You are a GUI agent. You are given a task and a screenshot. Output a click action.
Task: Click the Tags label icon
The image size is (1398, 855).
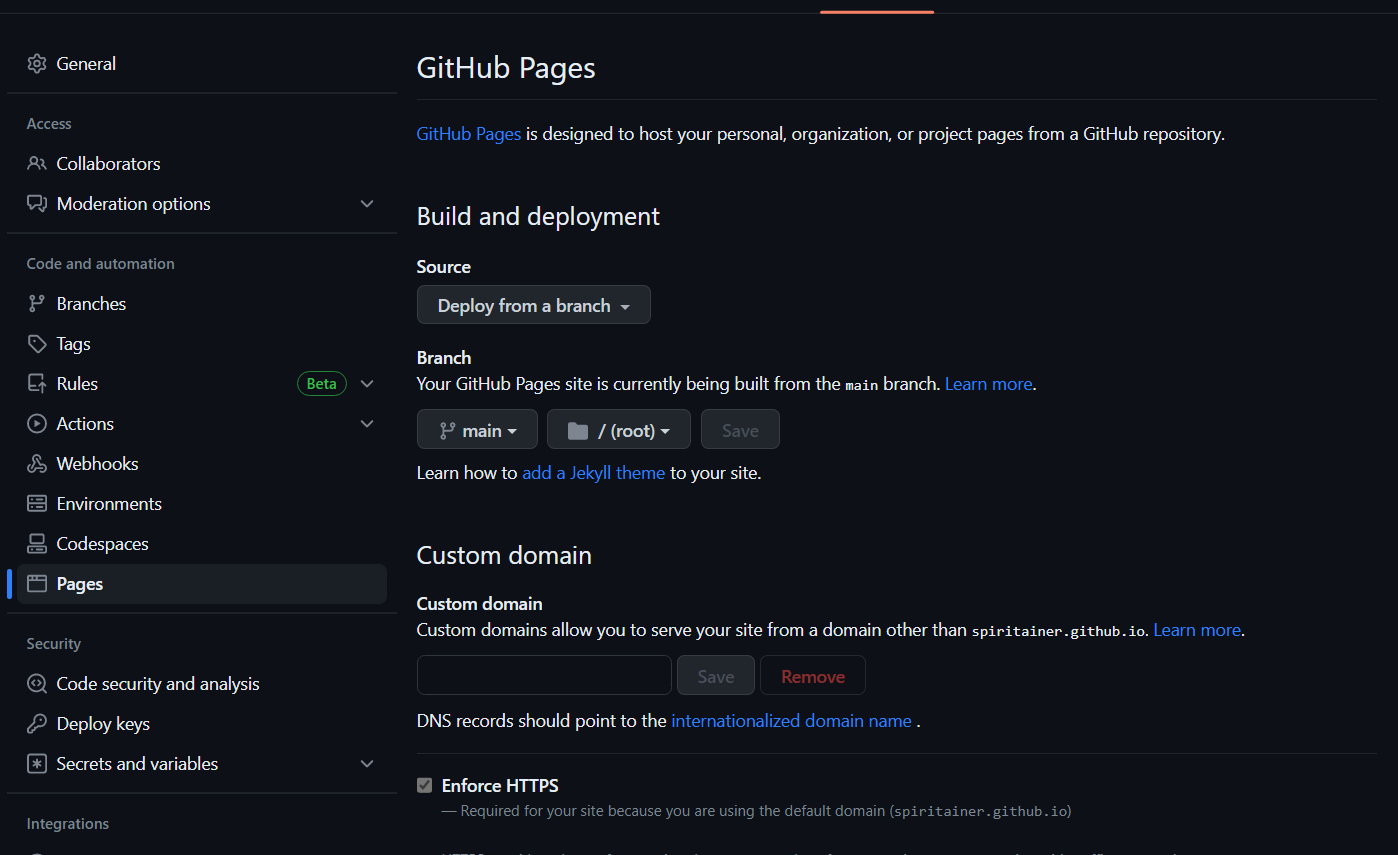(x=37, y=344)
